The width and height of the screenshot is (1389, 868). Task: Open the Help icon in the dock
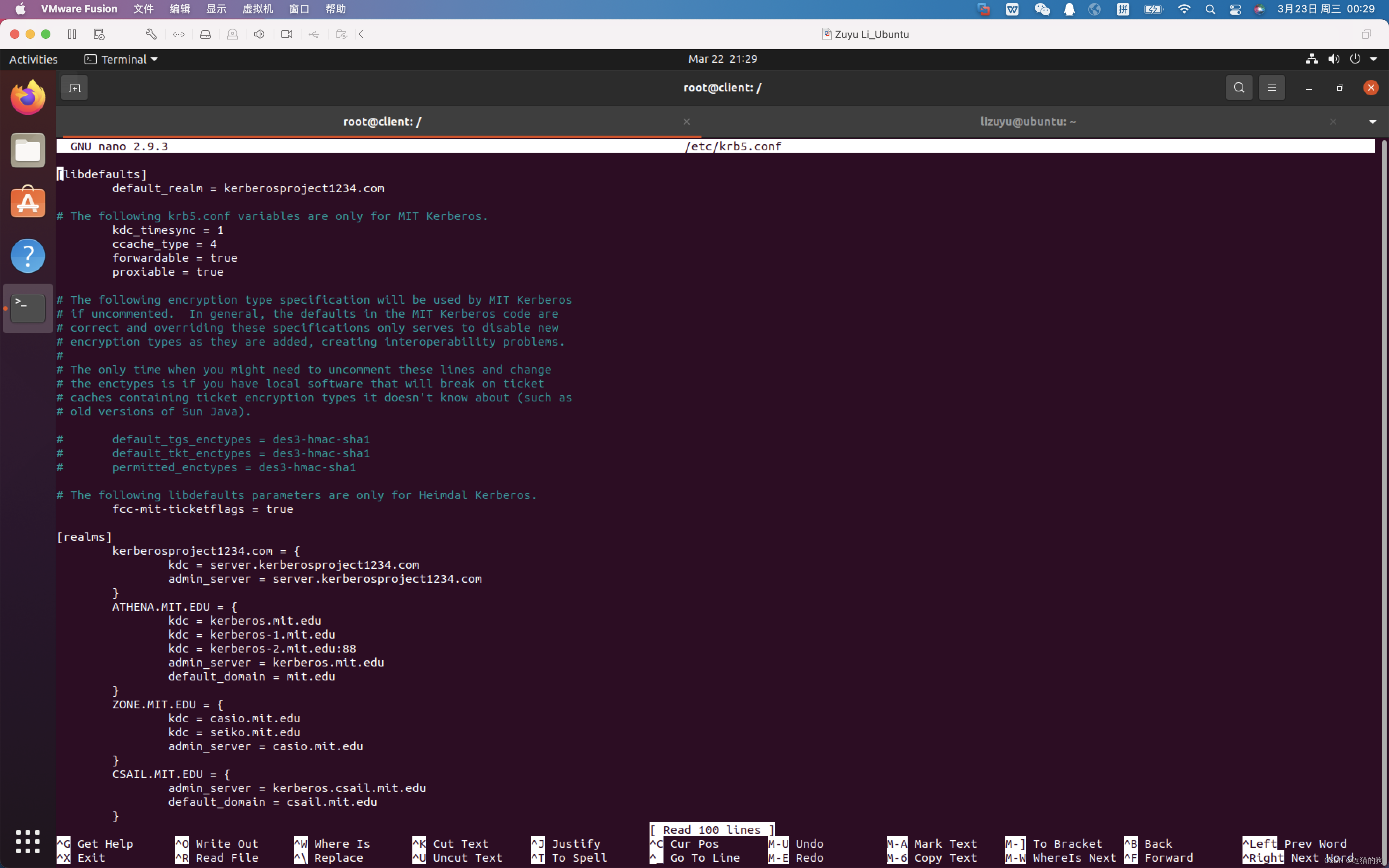(x=28, y=255)
